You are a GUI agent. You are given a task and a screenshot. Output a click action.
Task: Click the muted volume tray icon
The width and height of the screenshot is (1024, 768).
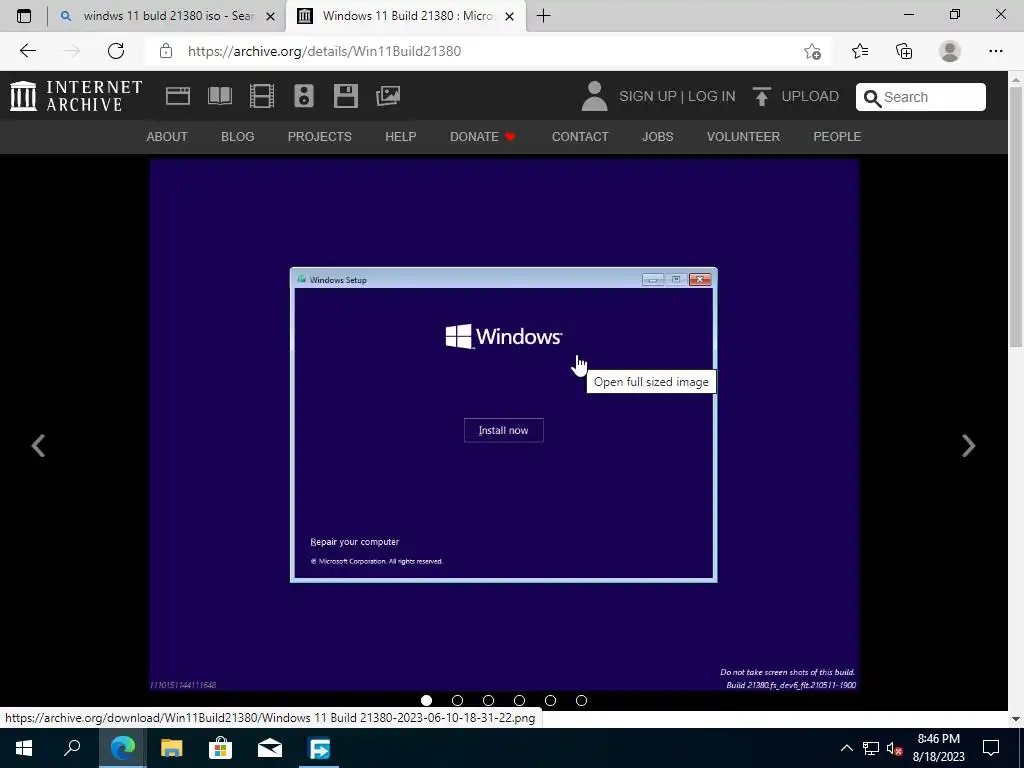[x=894, y=748]
